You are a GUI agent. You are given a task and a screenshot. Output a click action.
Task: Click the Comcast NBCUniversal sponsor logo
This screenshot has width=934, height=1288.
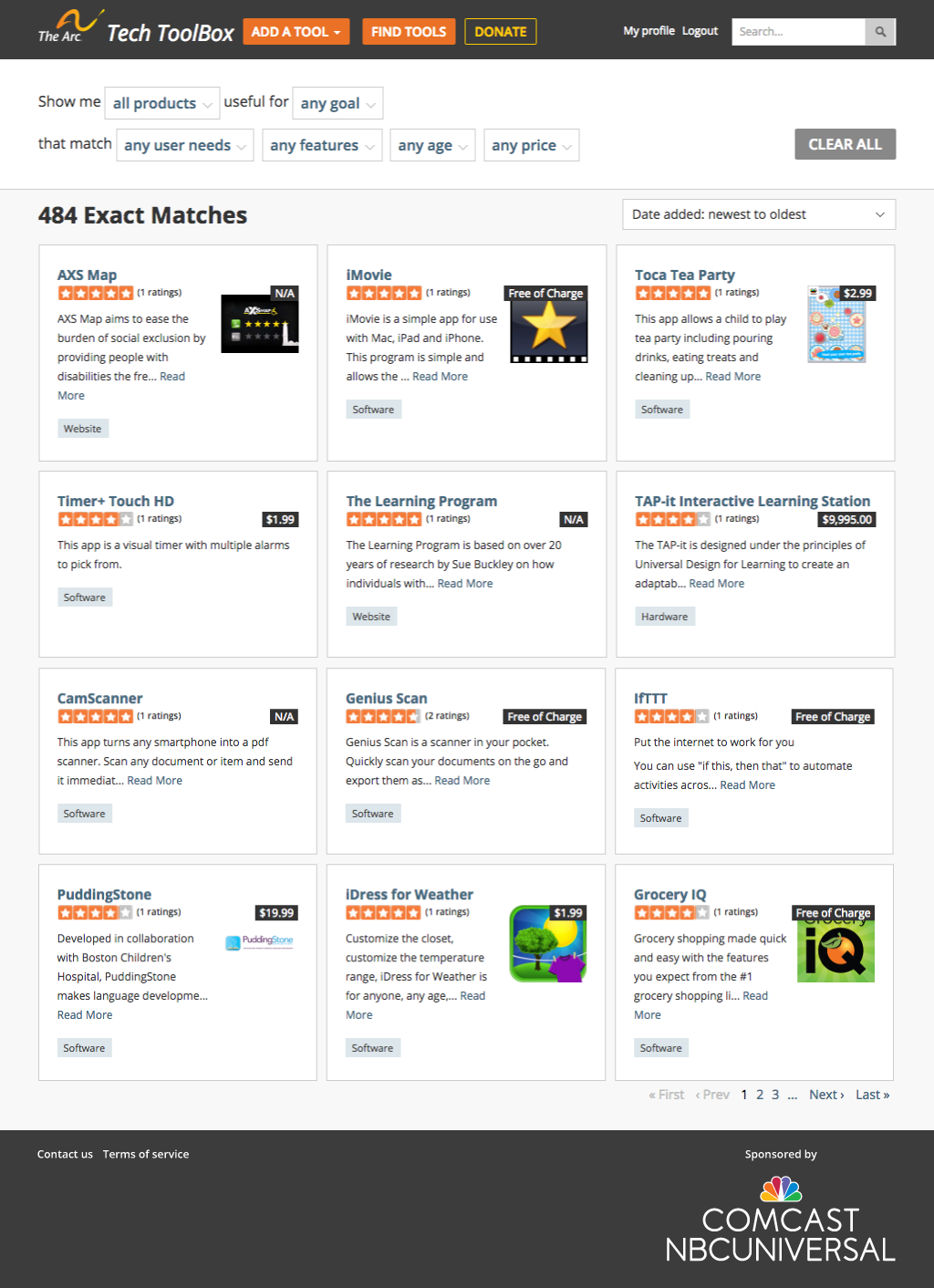781,1220
